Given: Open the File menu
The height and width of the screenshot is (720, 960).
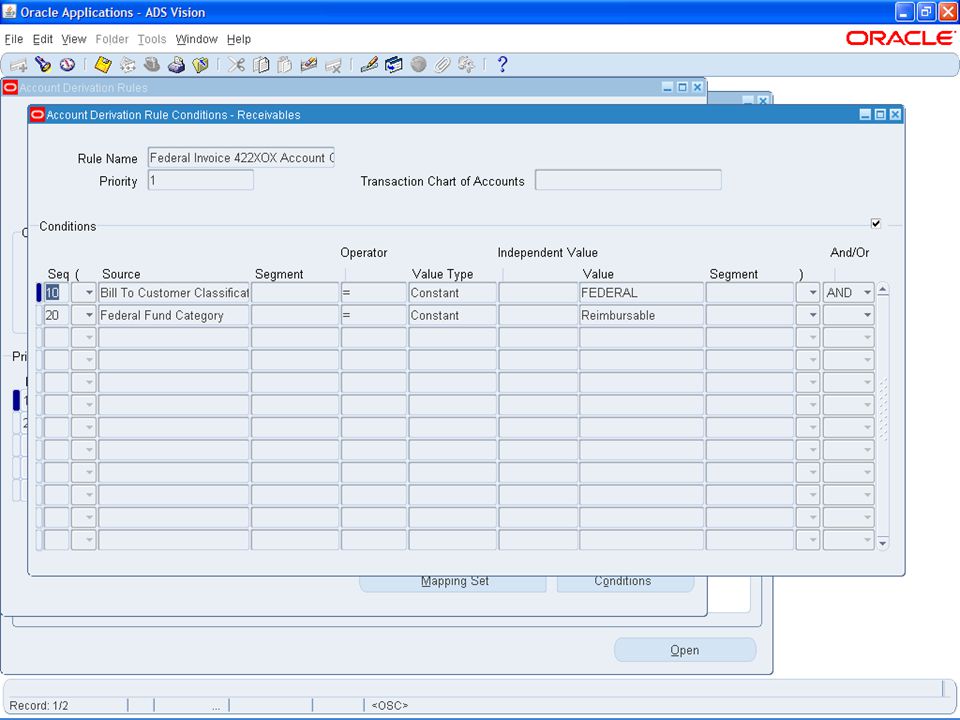Looking at the screenshot, I should [x=13, y=39].
